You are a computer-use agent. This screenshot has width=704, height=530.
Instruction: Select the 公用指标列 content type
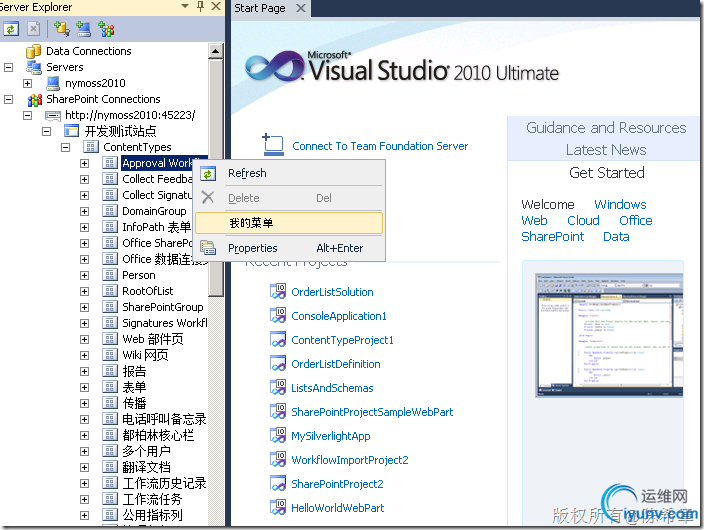tap(152, 515)
